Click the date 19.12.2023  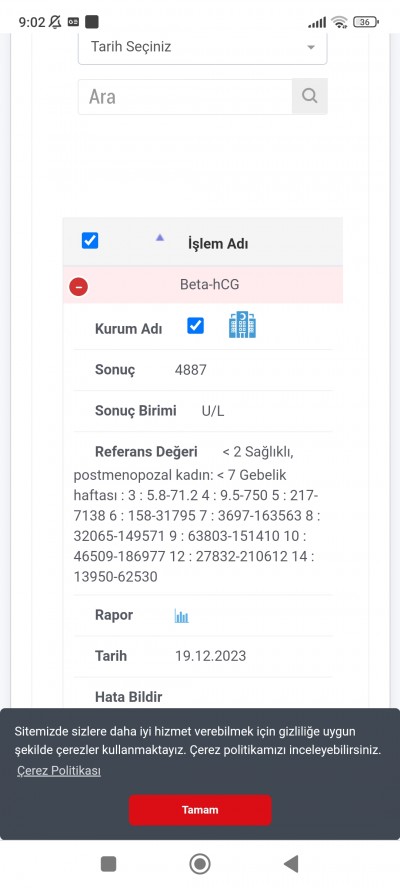pos(210,656)
